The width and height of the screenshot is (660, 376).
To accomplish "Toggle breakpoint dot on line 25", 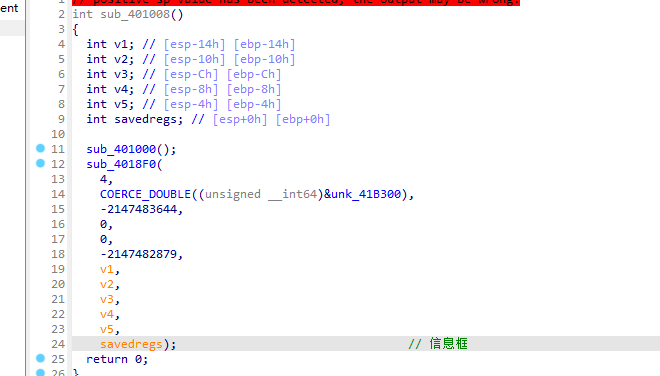I will [x=40, y=358].
